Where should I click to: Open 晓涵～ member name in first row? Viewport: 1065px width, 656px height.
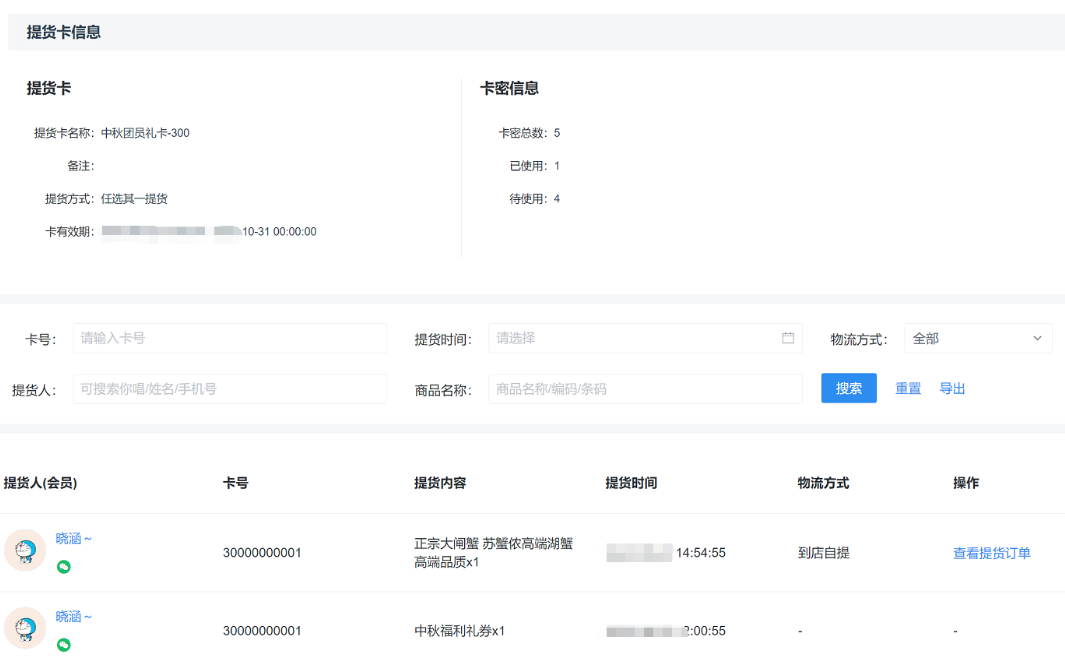74,538
